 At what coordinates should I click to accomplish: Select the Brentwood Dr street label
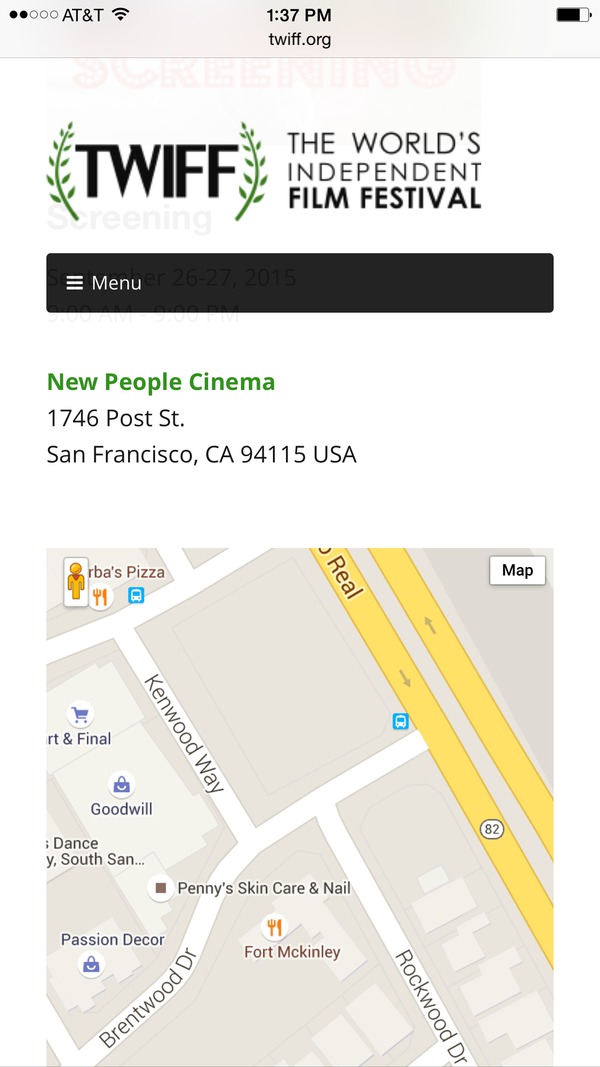147,1000
